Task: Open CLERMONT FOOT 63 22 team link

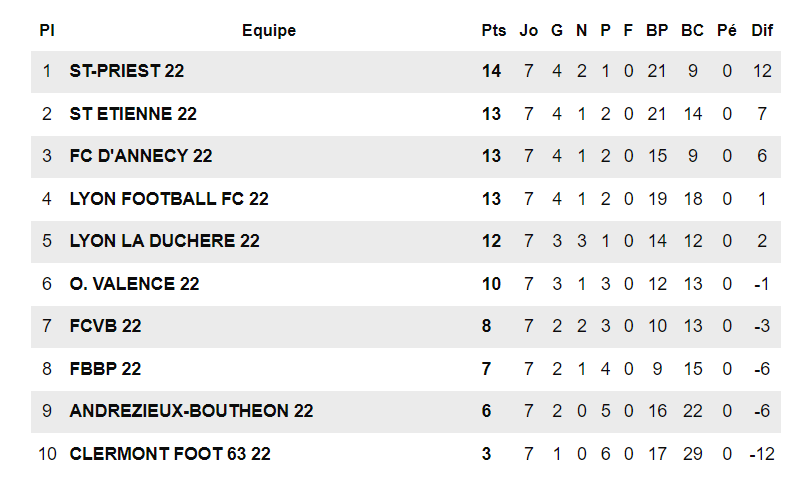Action: point(170,454)
